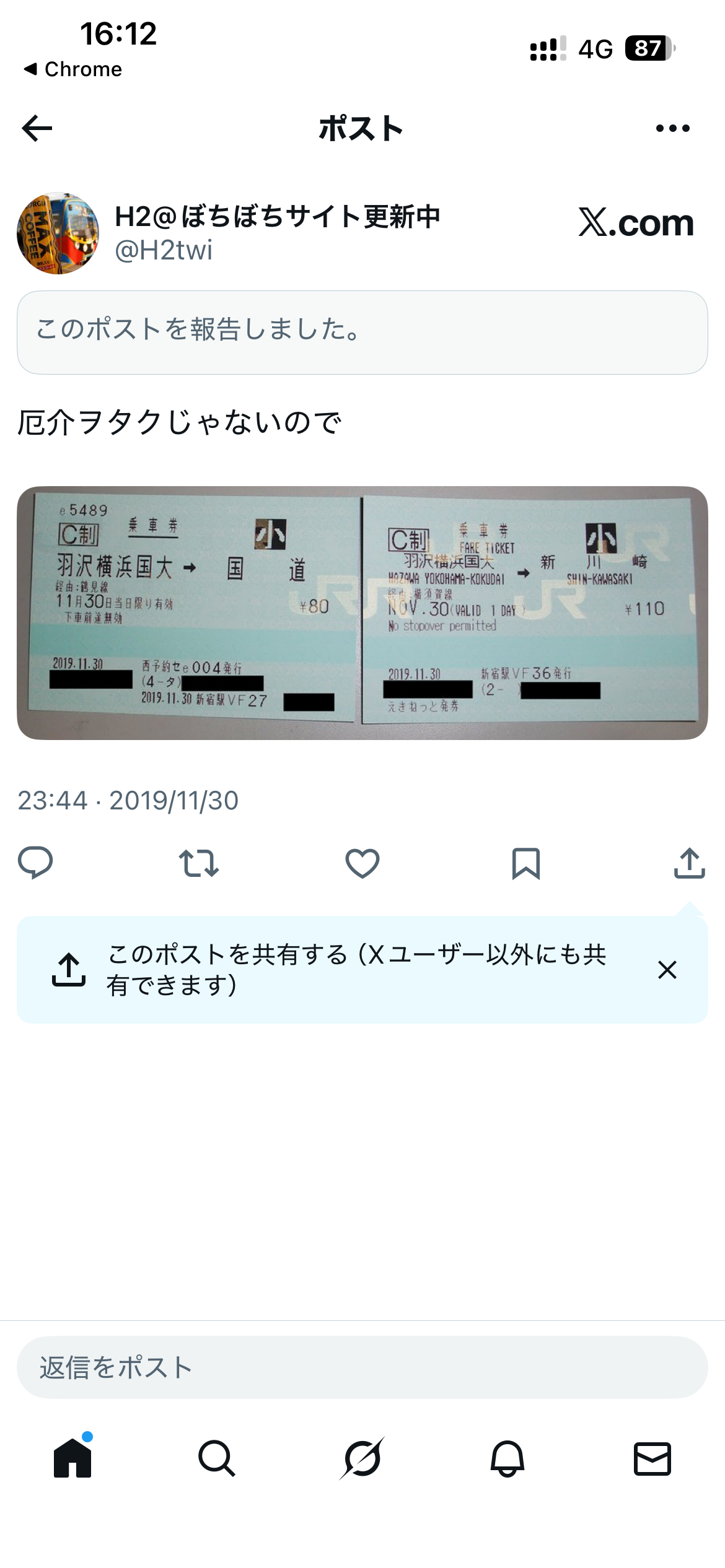Tap the share upload icon under post

[x=690, y=863]
